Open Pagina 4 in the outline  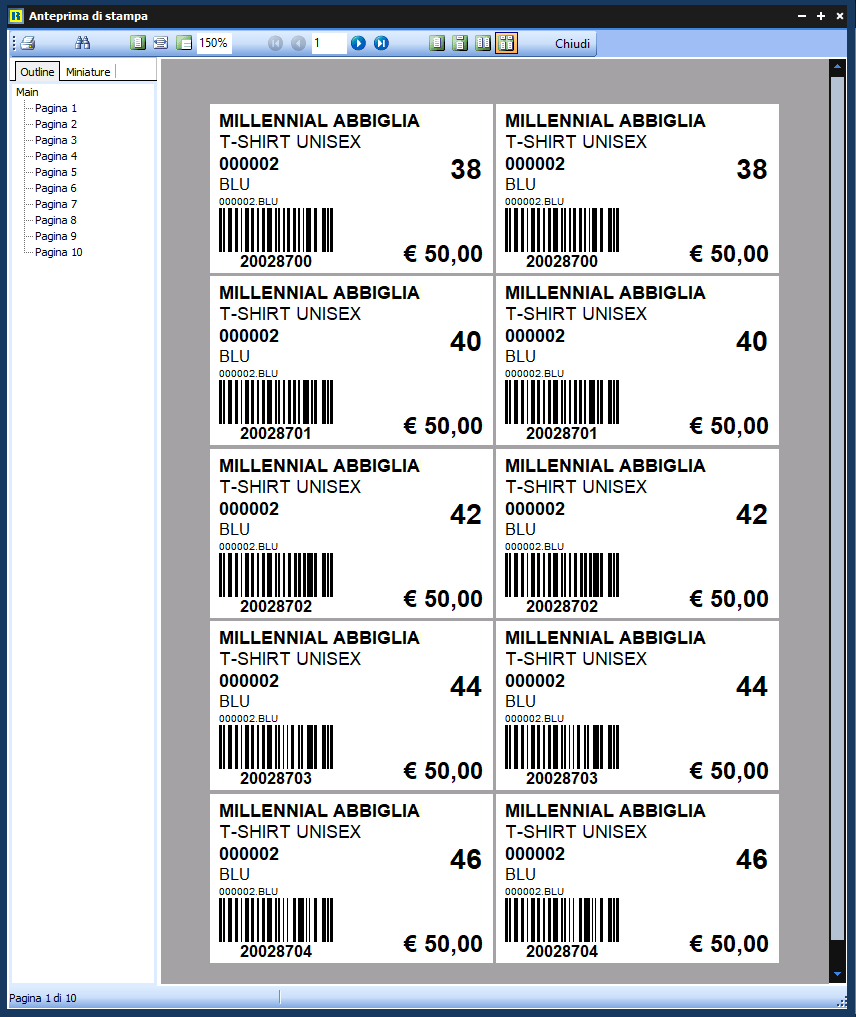coord(56,156)
